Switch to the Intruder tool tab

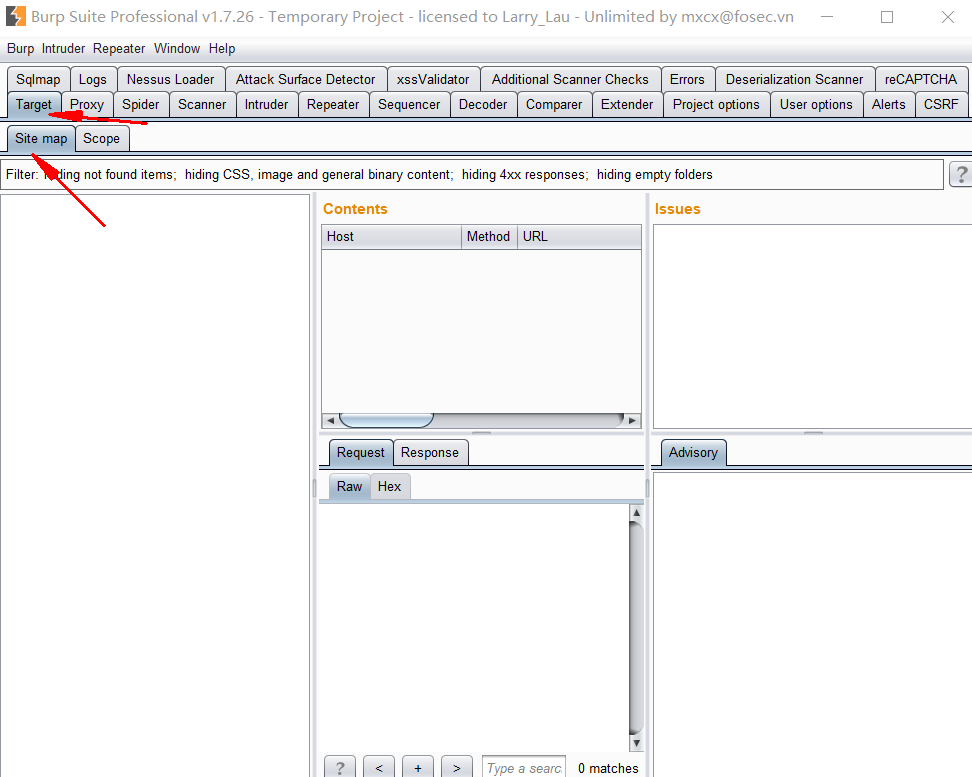pos(267,104)
